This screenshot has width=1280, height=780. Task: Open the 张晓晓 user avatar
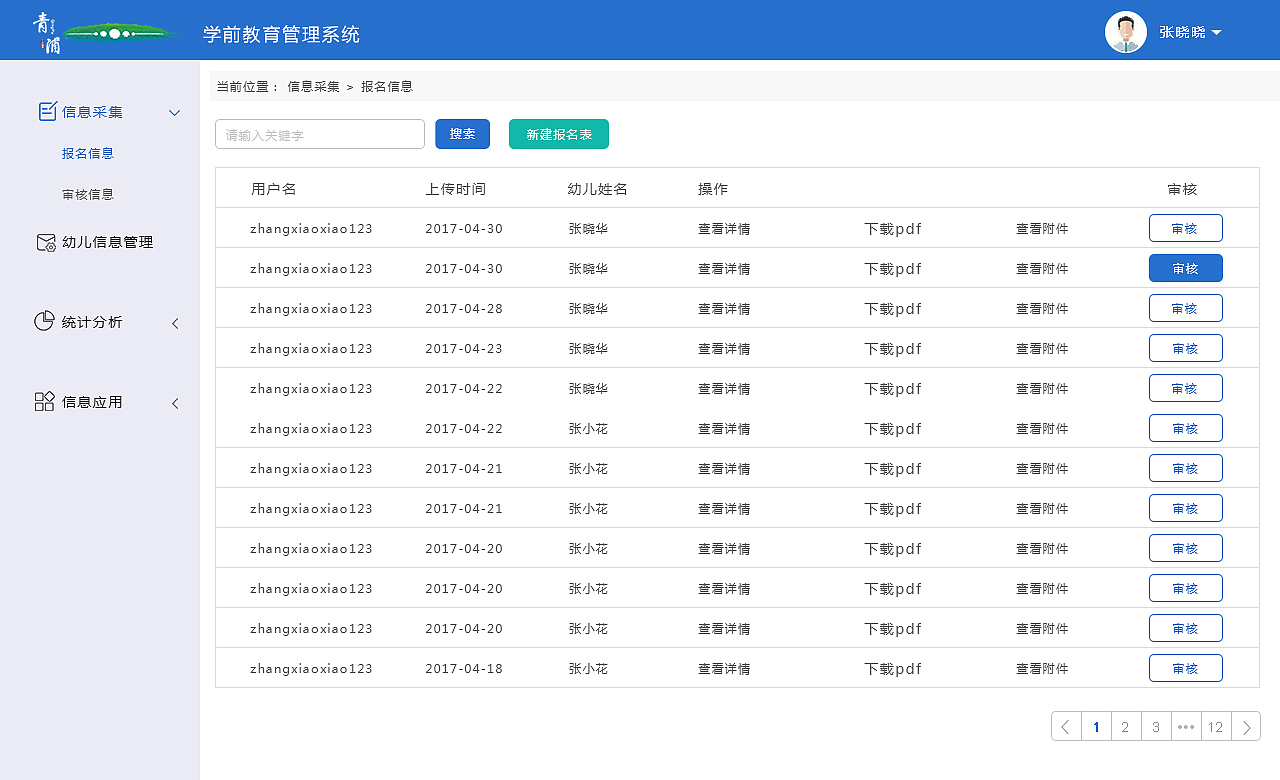click(1125, 31)
